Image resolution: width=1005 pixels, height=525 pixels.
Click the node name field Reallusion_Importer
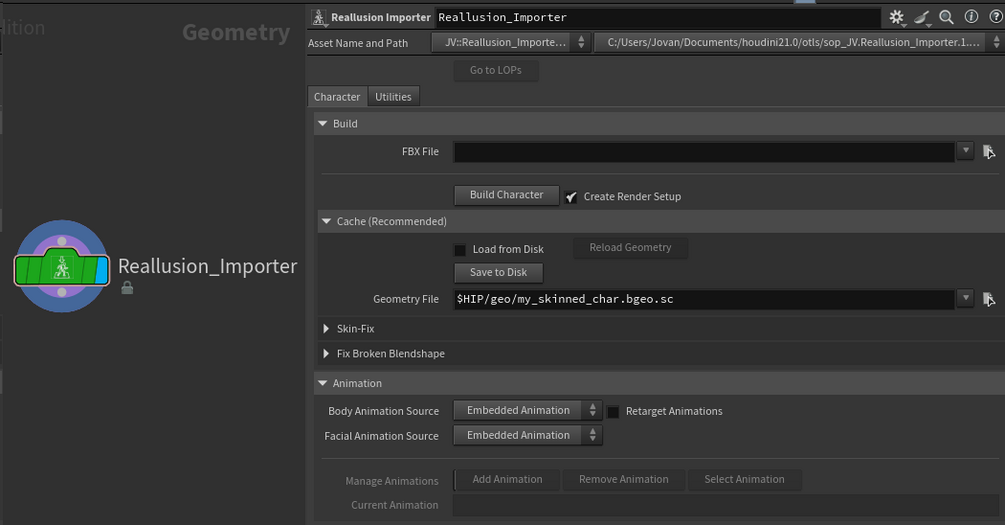point(658,17)
